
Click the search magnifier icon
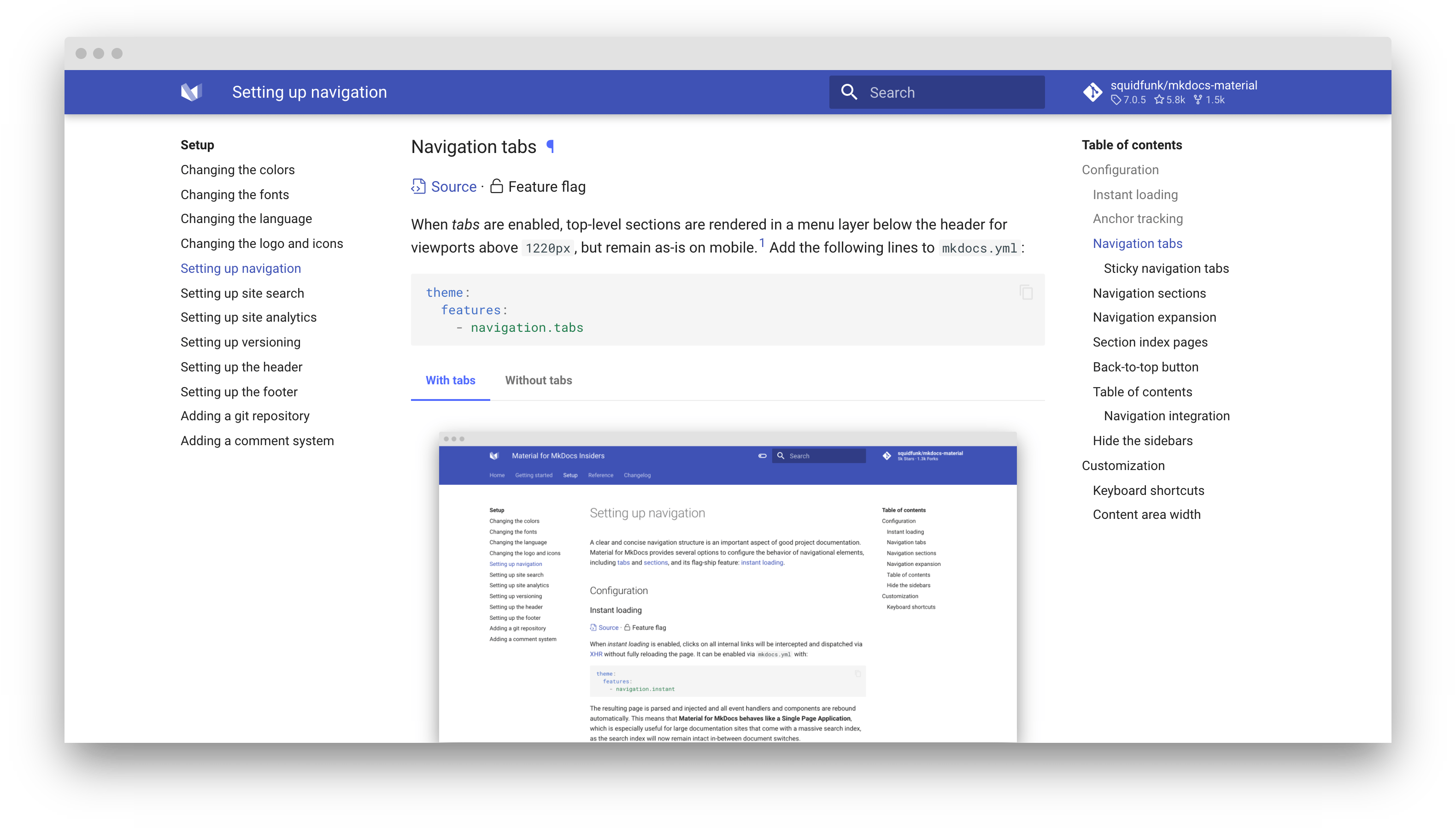coord(850,92)
